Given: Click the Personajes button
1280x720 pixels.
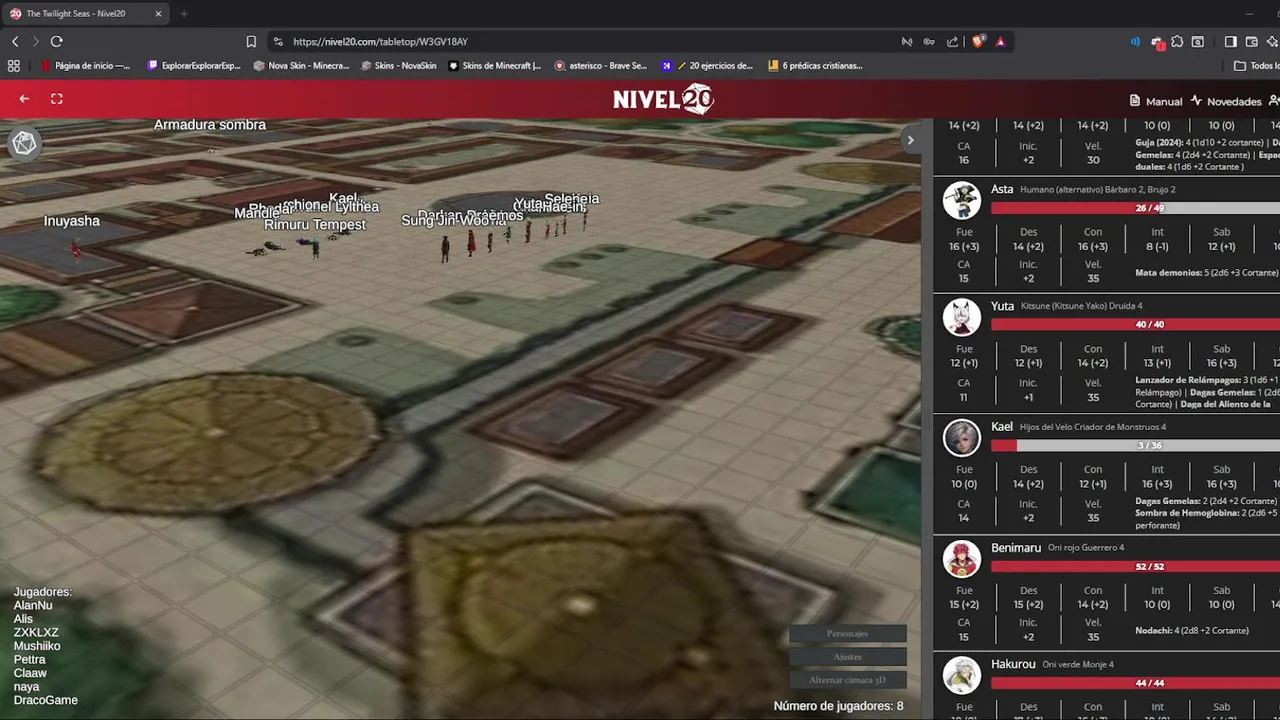Looking at the screenshot, I should click(847, 634).
